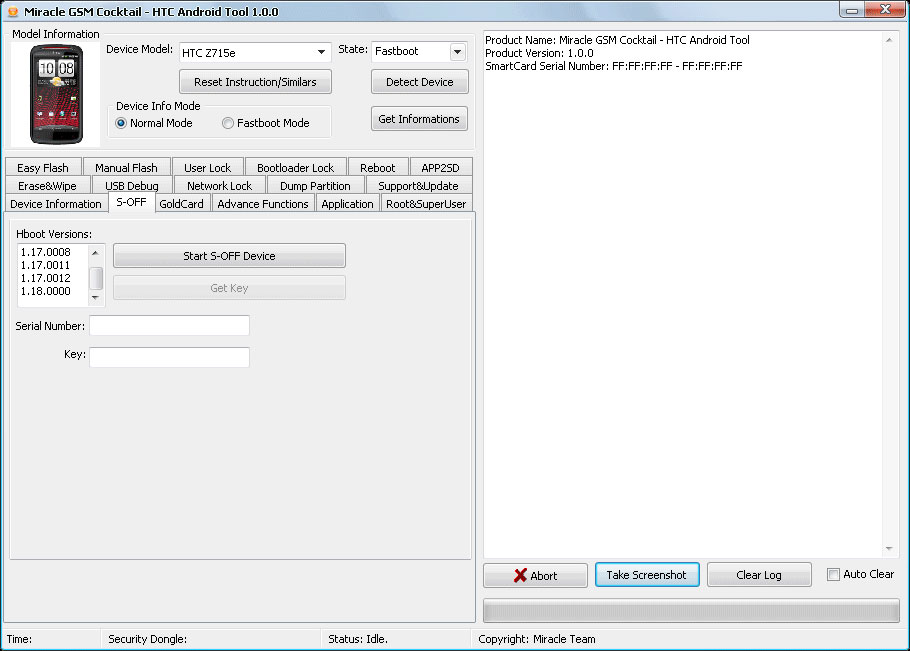Screen dimensions: 910x651
Task: Click Hboot list scroll down arrow
Action: pos(96,298)
